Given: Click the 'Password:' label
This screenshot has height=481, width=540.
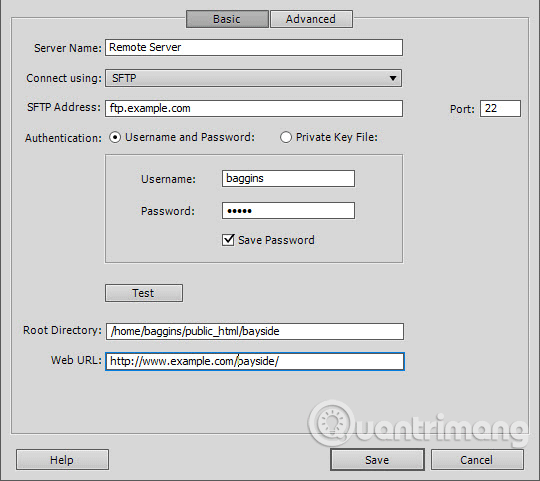Looking at the screenshot, I should point(168,211).
